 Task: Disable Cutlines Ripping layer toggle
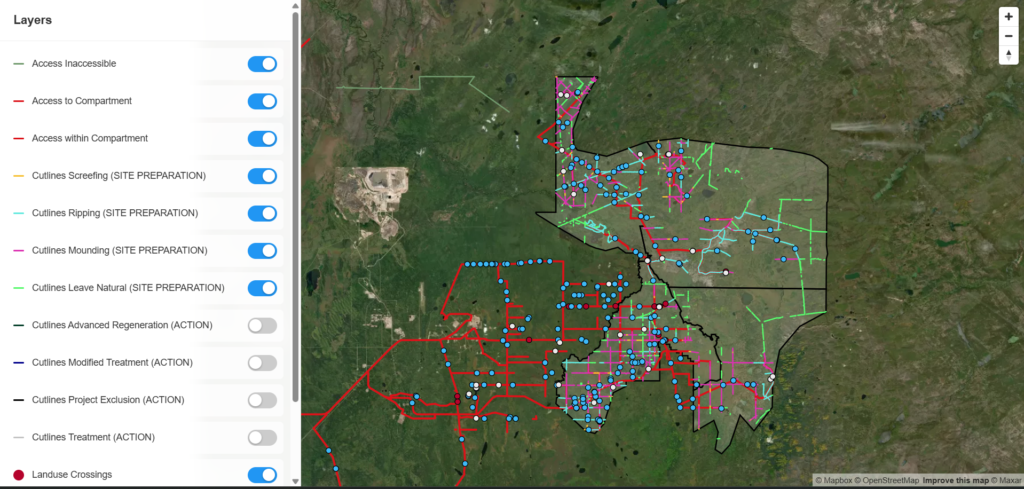click(262, 213)
